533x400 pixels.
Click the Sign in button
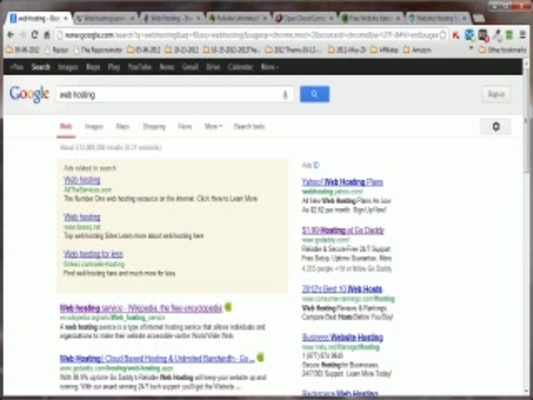[496, 94]
